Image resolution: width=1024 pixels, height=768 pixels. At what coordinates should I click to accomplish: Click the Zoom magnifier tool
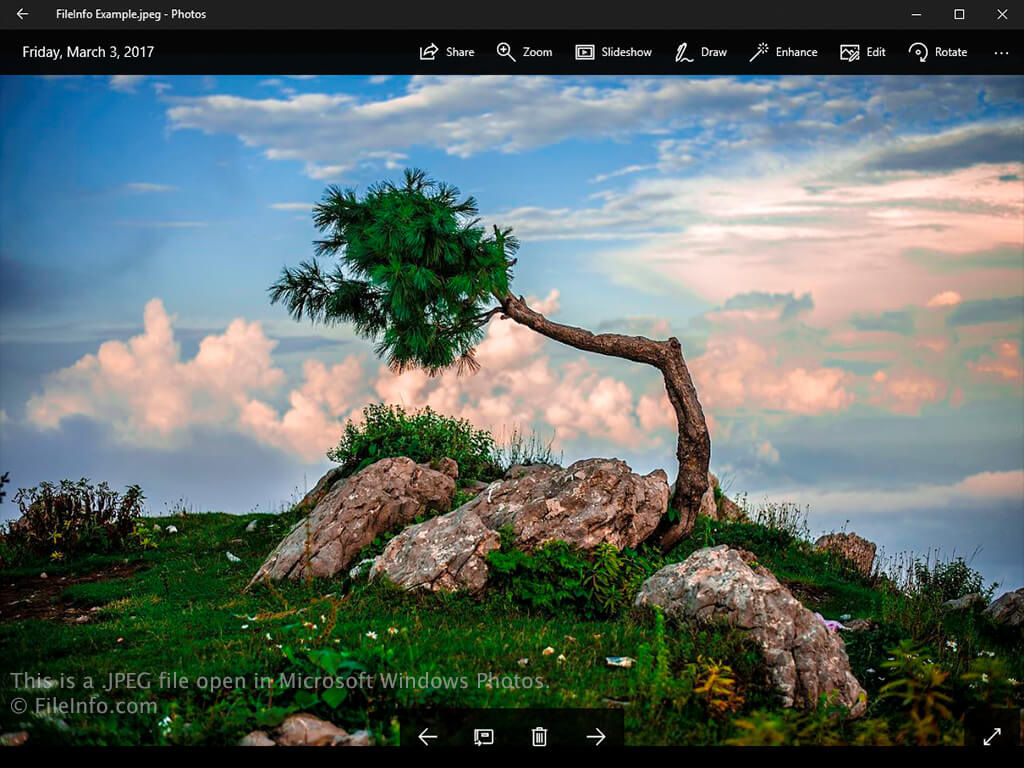[x=524, y=52]
